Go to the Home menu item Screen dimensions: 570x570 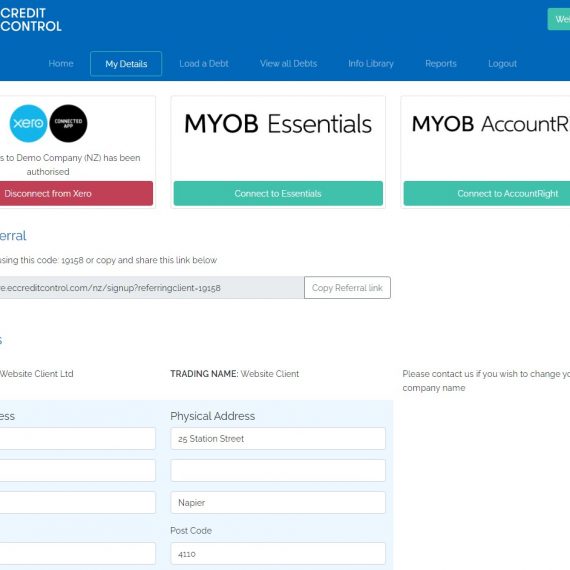click(61, 64)
